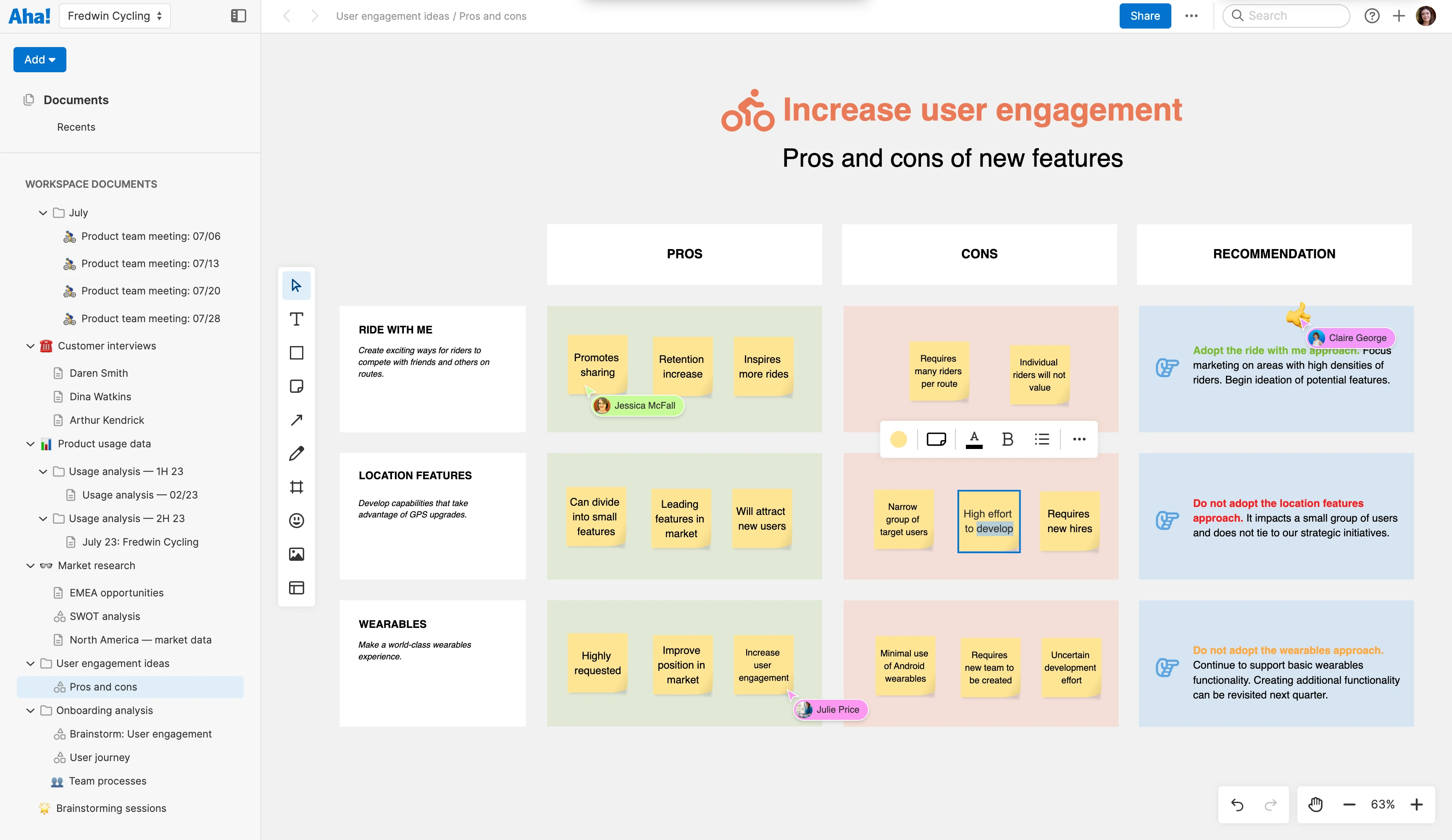Click the Add button
The width and height of the screenshot is (1452, 840).
[40, 59]
